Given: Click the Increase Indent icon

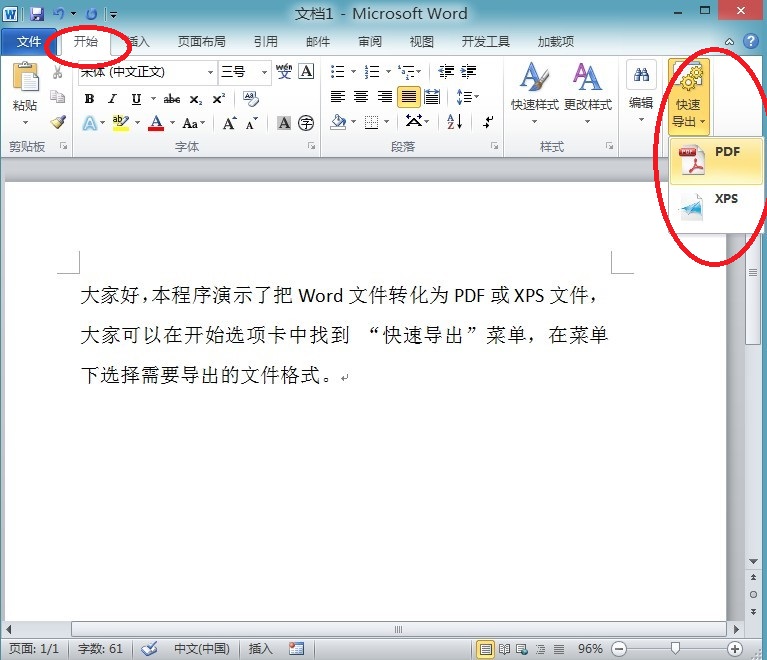Looking at the screenshot, I should pos(468,71).
